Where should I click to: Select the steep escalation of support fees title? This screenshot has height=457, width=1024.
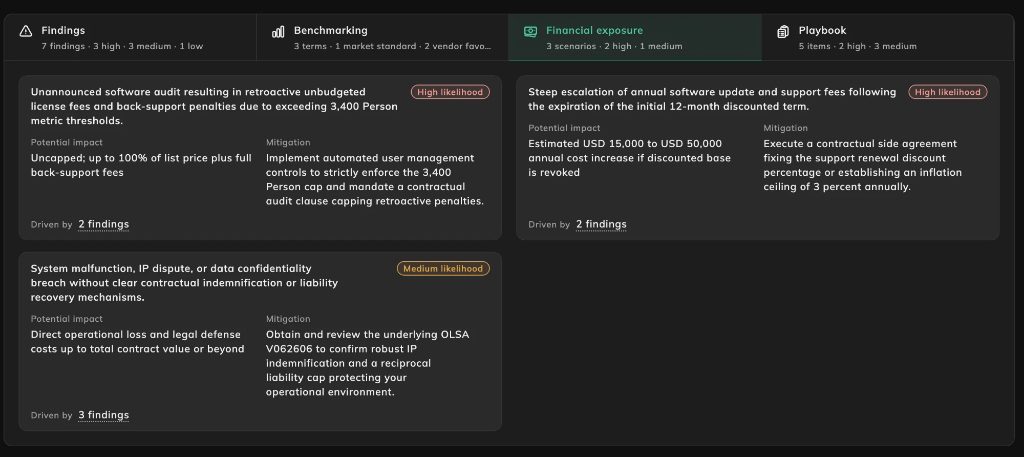(712, 99)
